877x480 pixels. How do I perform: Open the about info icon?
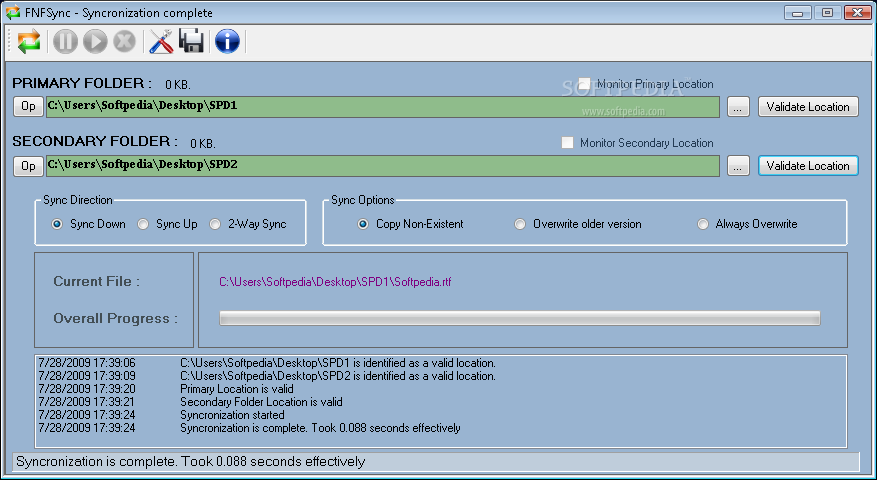pos(227,41)
